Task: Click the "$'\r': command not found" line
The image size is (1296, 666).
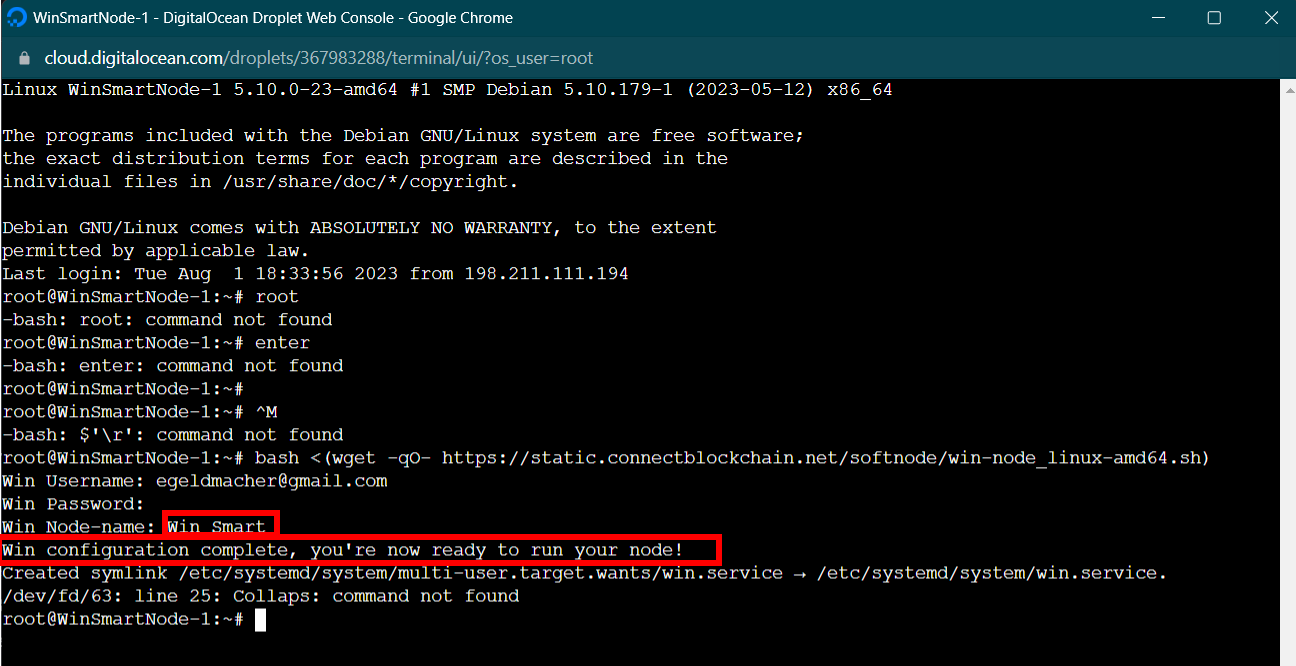Action: click(x=172, y=435)
